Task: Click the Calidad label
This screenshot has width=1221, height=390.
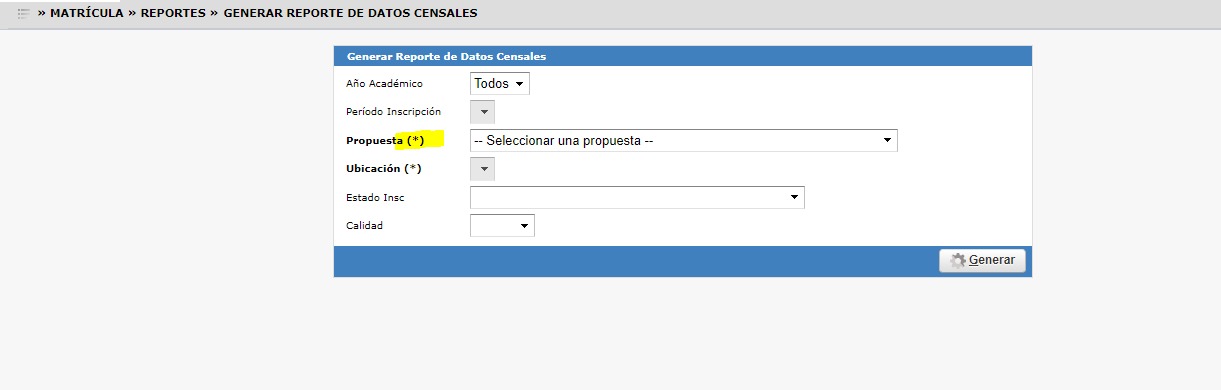Action: click(364, 226)
